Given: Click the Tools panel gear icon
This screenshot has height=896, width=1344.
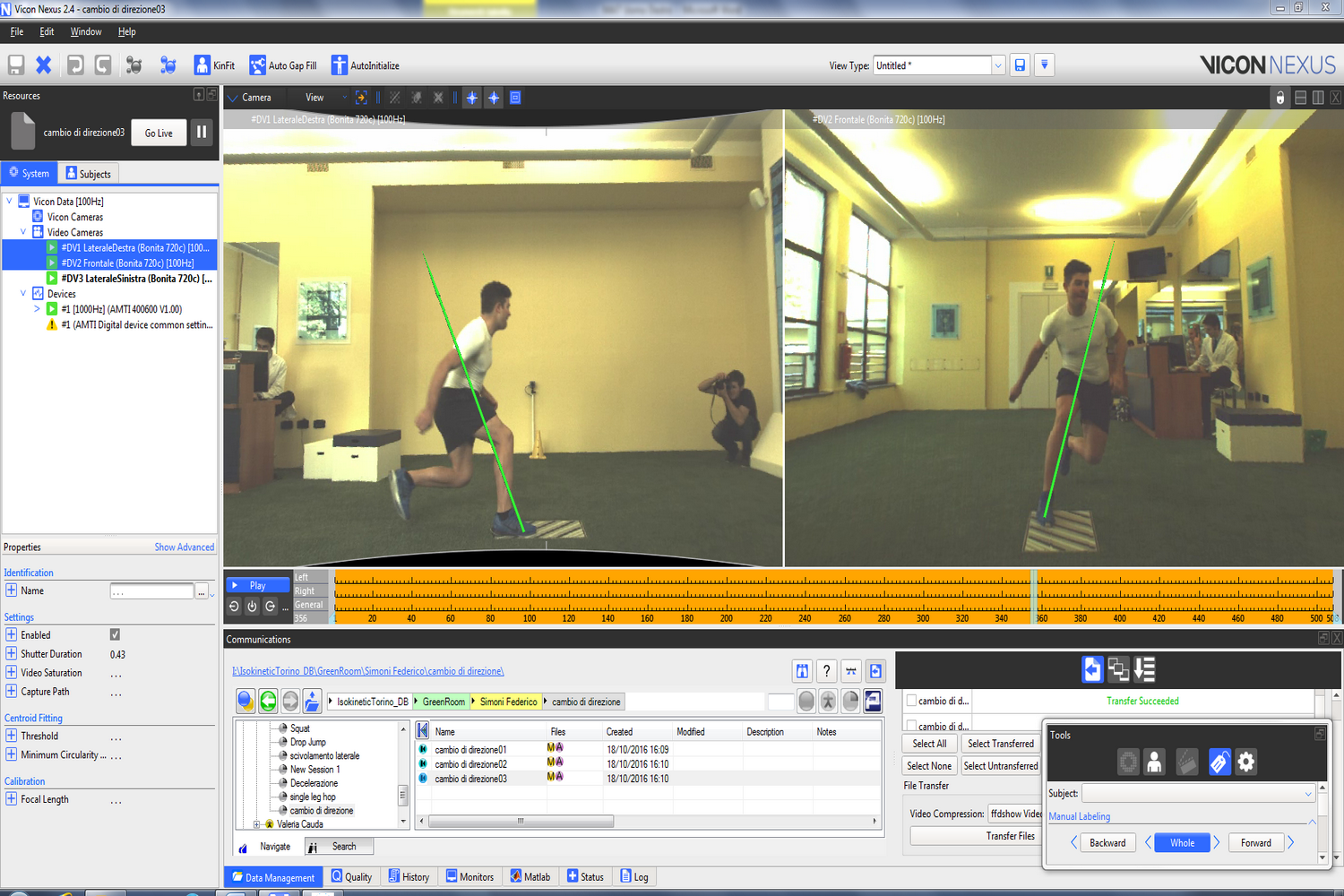Looking at the screenshot, I should [1246, 762].
